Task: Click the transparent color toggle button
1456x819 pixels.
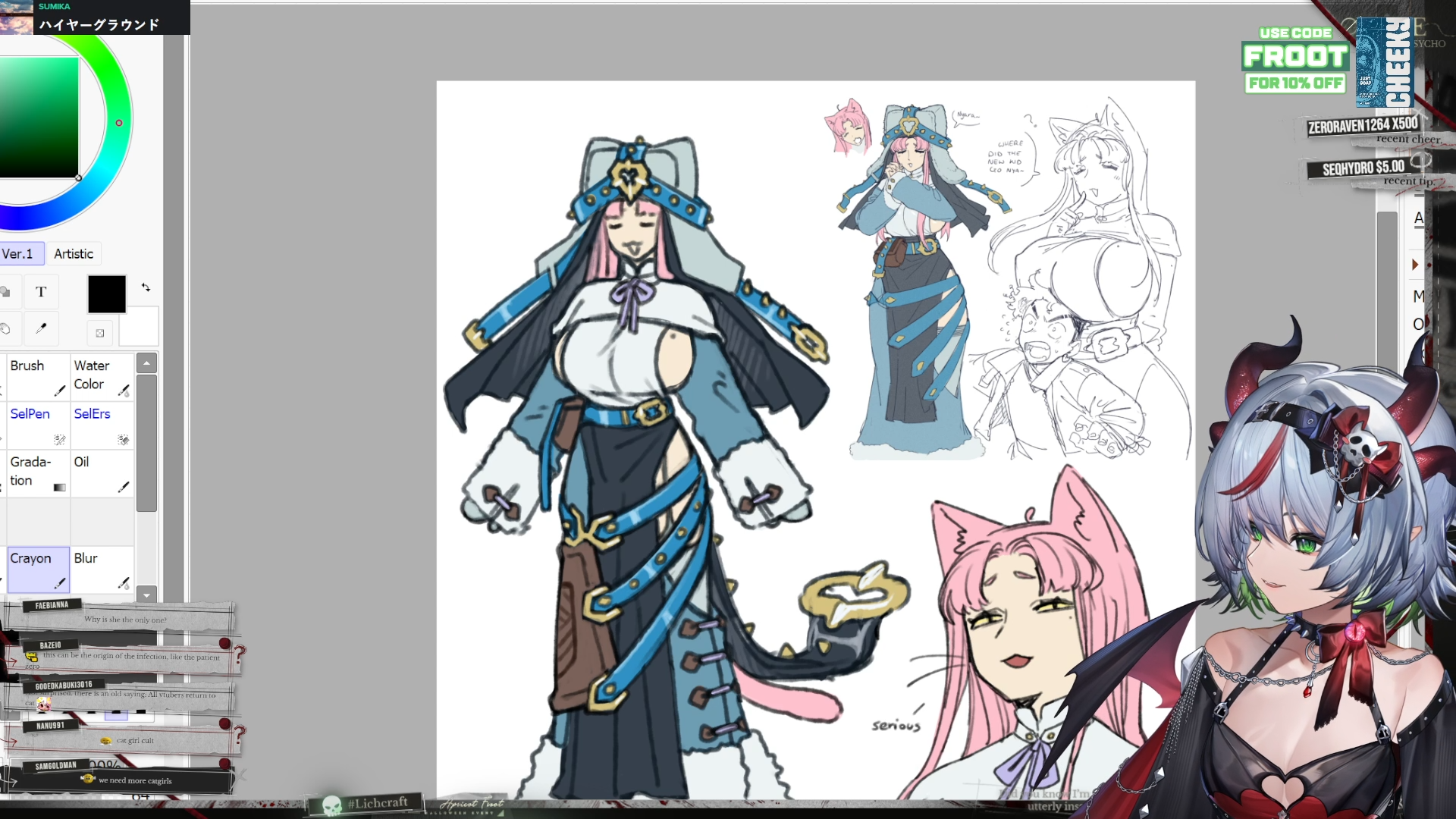Action: pos(100,333)
